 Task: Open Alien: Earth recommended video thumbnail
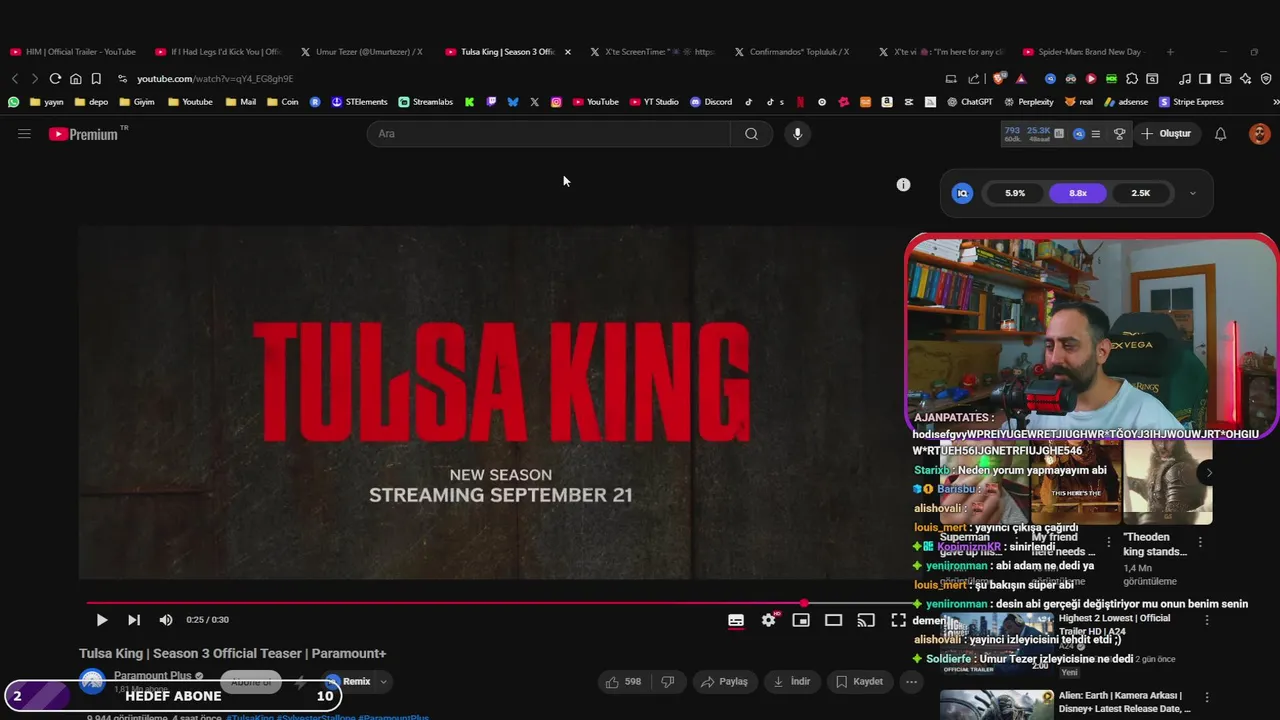tap(997, 704)
